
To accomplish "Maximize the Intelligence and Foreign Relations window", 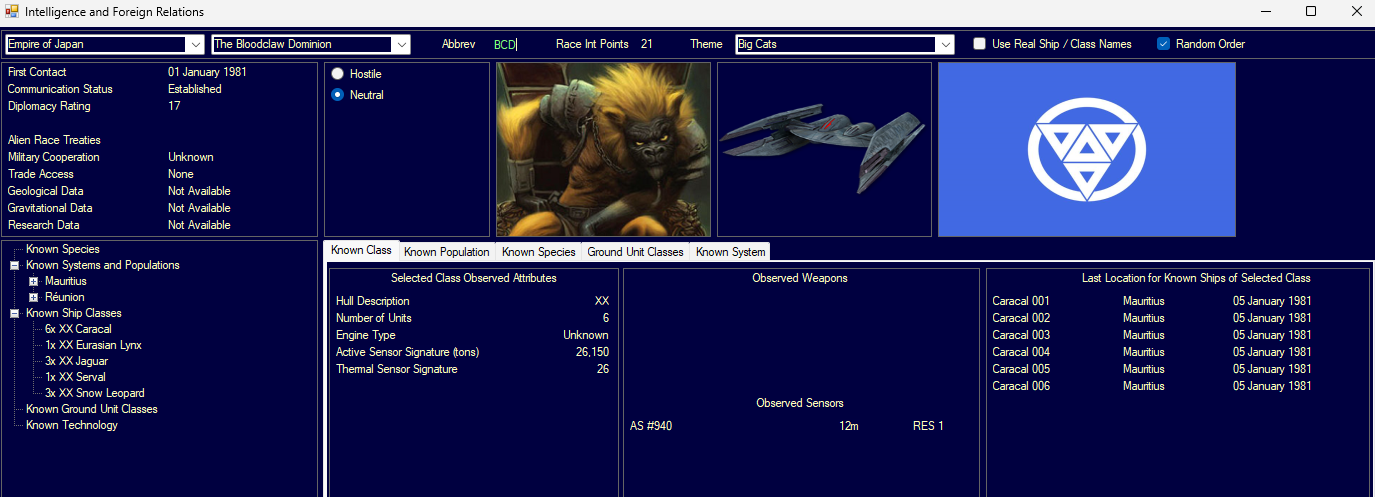I will pyautogui.click(x=1311, y=12).
